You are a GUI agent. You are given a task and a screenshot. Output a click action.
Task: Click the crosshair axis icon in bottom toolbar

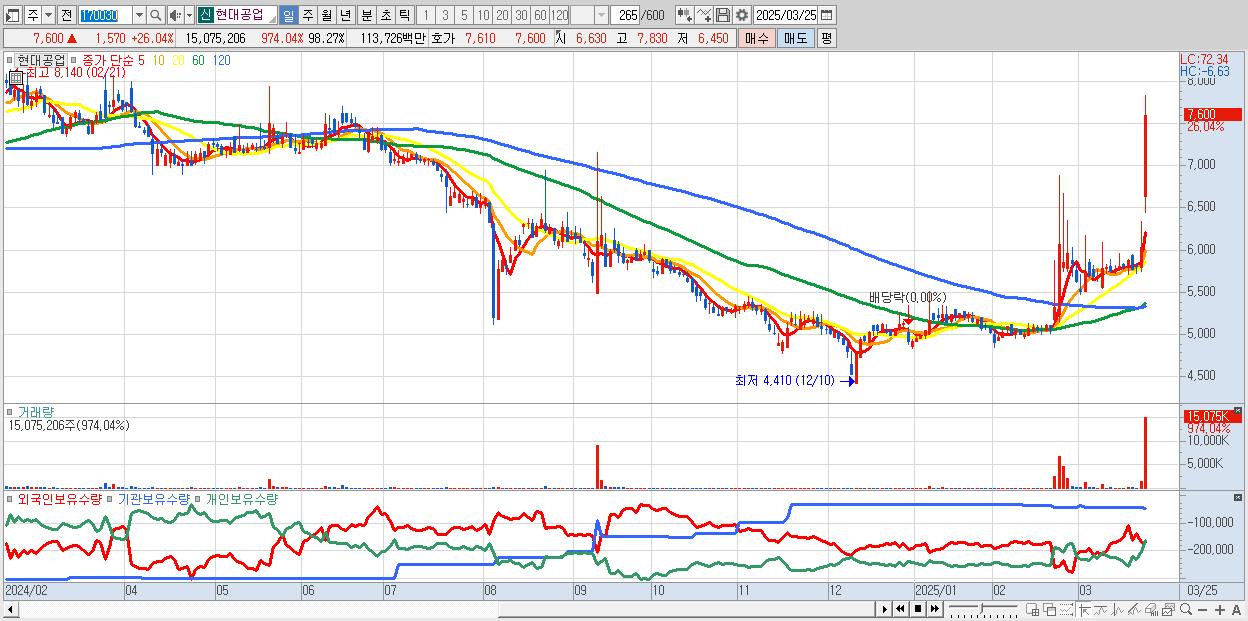coord(1085,609)
